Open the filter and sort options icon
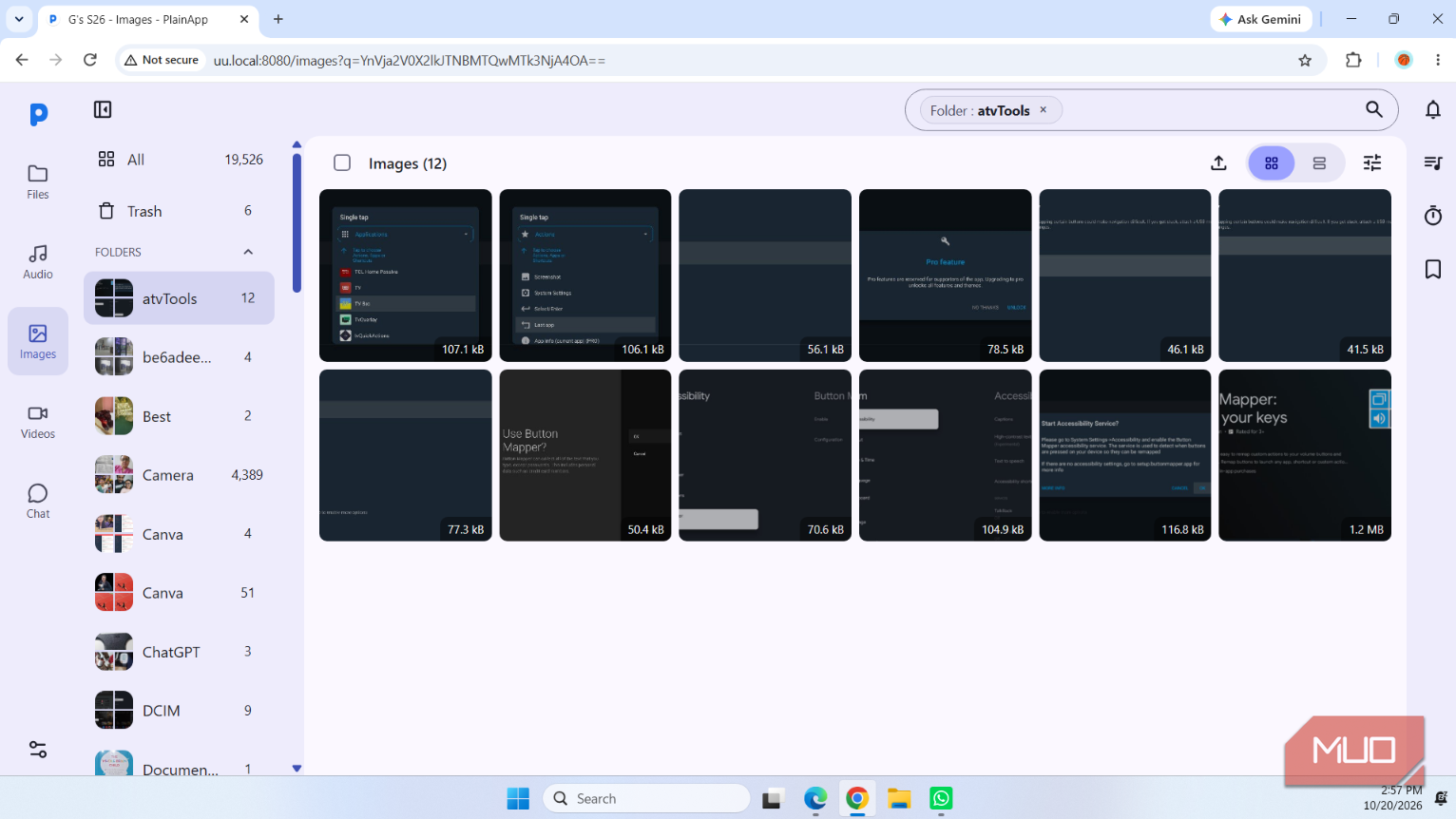This screenshot has height=819, width=1456. 1372,163
